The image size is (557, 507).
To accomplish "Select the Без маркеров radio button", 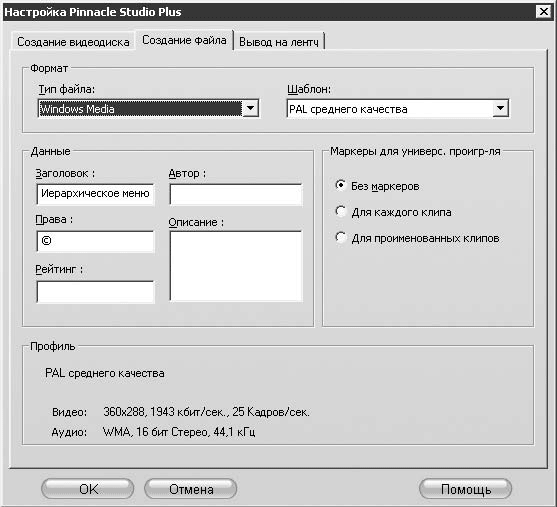I will pyautogui.click(x=340, y=185).
